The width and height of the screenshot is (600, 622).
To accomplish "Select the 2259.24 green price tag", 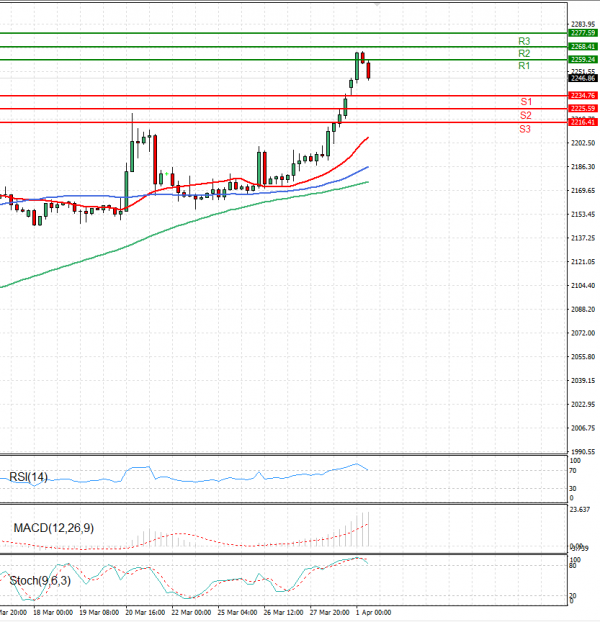I will tap(583, 59).
